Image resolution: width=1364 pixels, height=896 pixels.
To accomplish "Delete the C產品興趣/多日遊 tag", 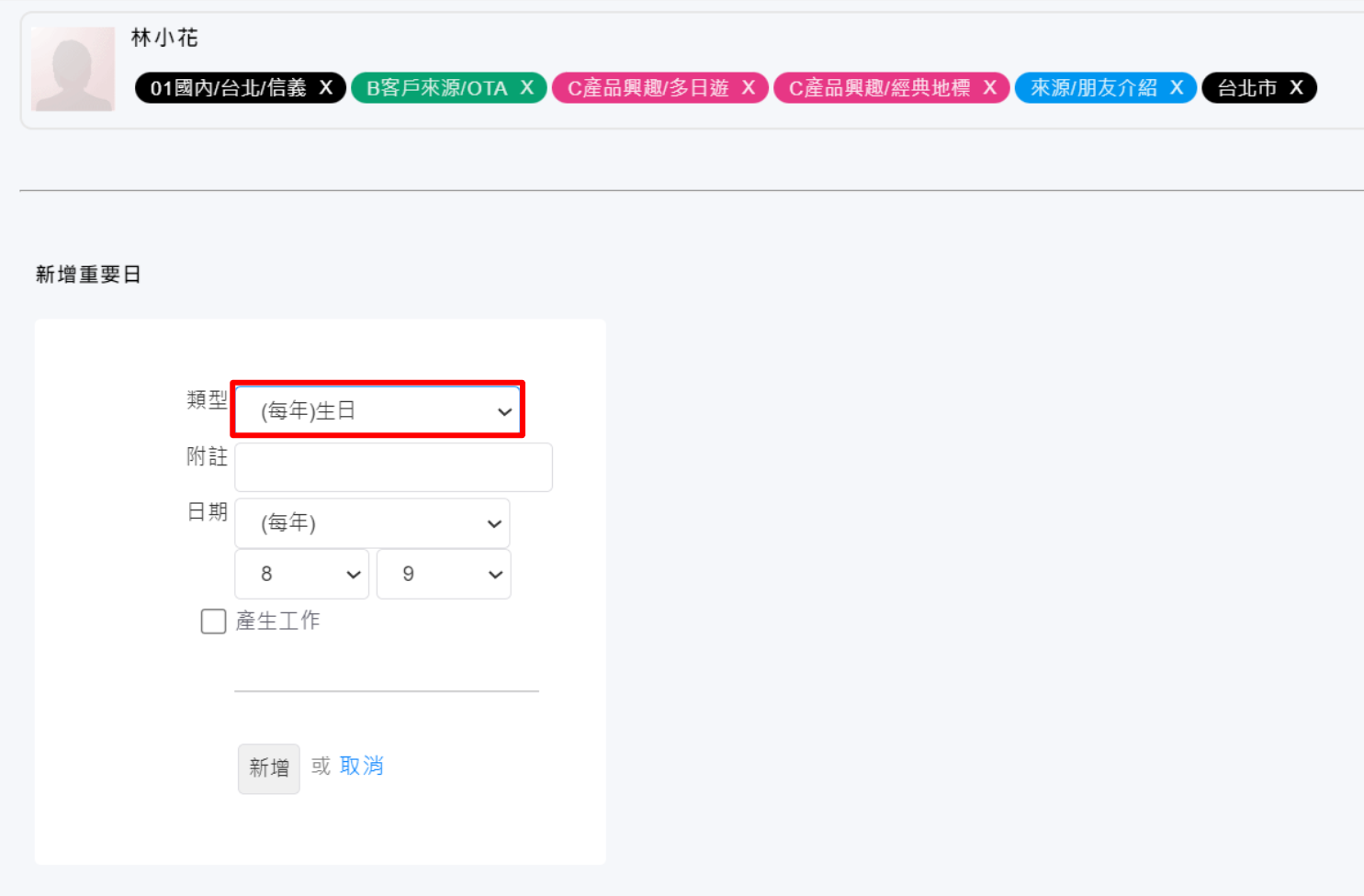I will click(x=749, y=87).
